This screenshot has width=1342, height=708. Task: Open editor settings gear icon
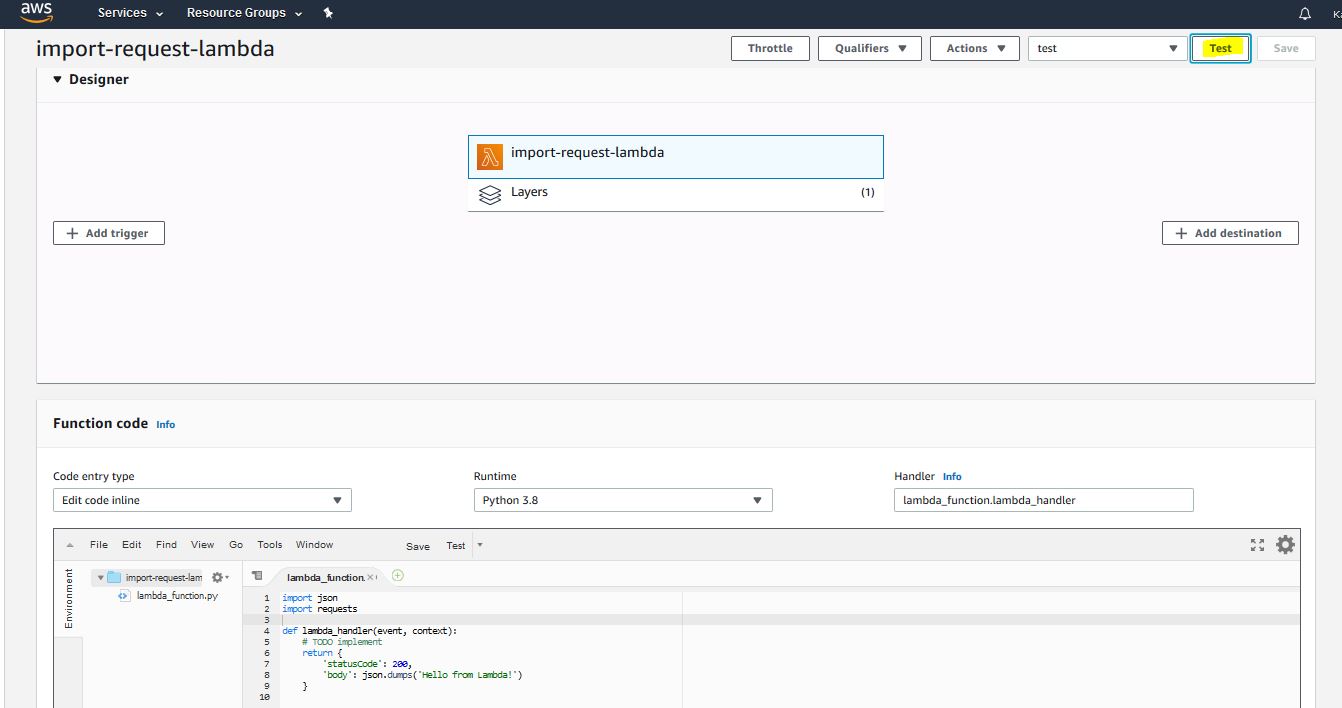(1285, 545)
